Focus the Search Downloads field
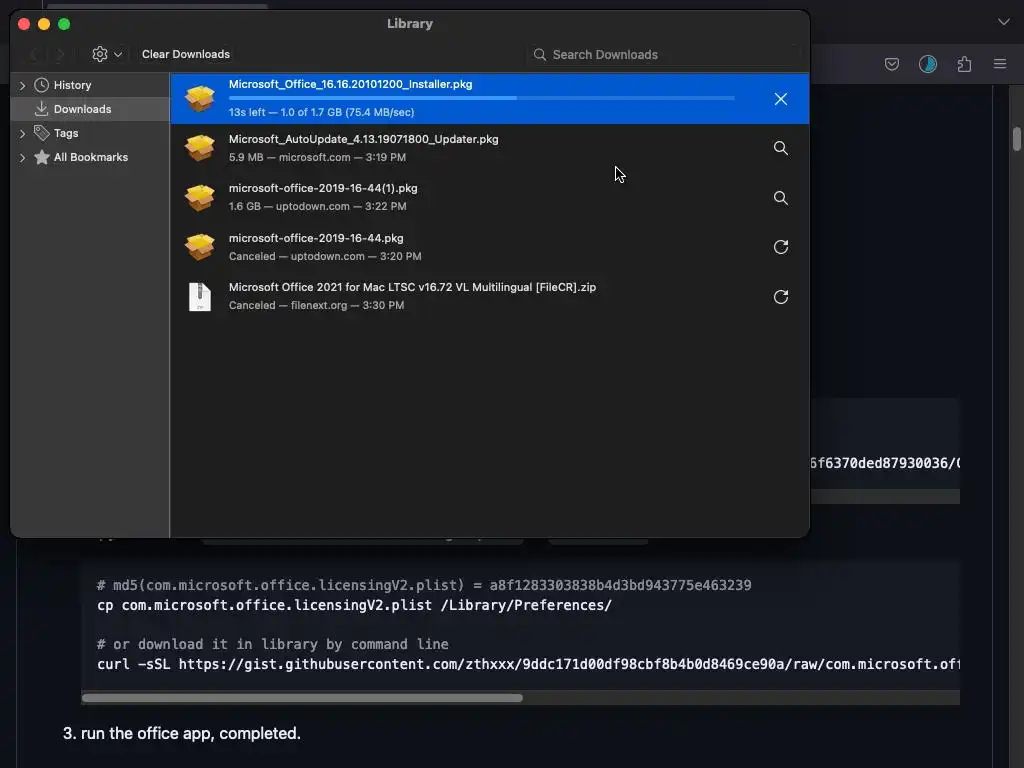The height and width of the screenshot is (768, 1024). tap(664, 55)
